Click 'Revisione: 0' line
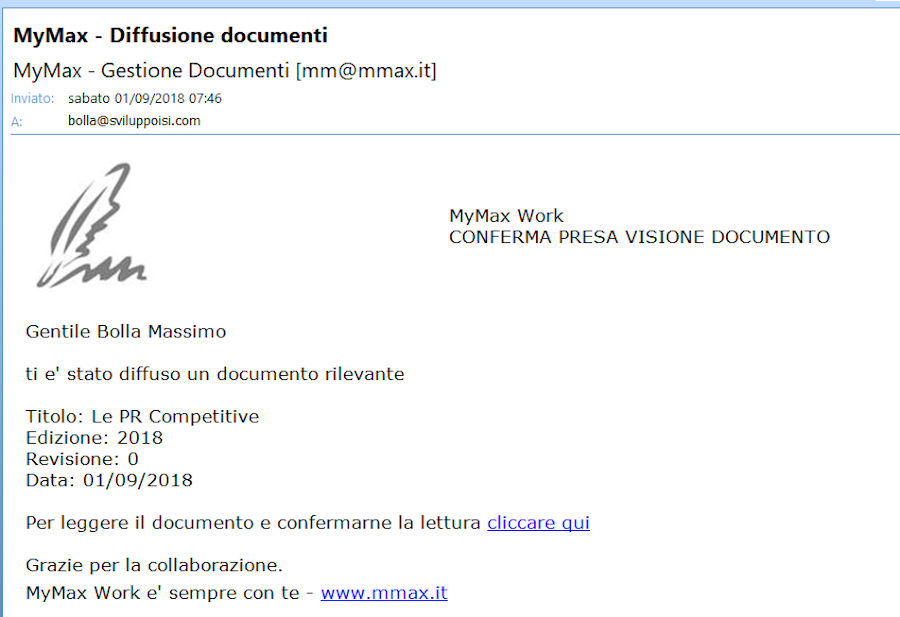The height and width of the screenshot is (617, 900). (82, 459)
